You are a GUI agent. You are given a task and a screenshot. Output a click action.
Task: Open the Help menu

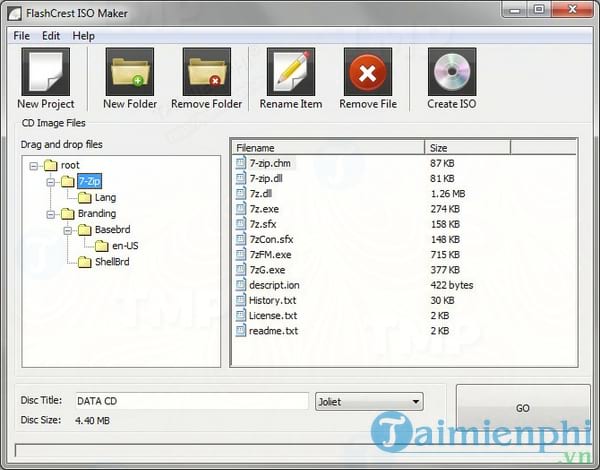coord(84,36)
